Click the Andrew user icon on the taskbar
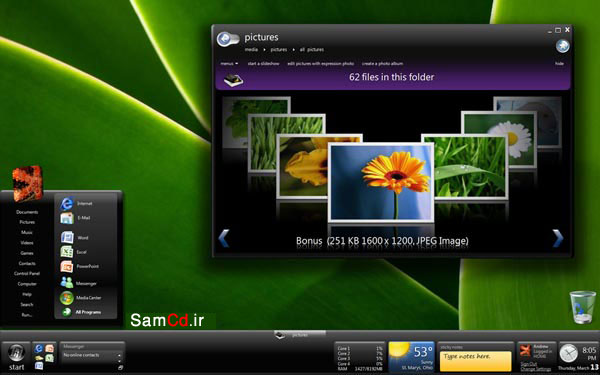Image resolution: width=600 pixels, height=375 pixels. 525,351
